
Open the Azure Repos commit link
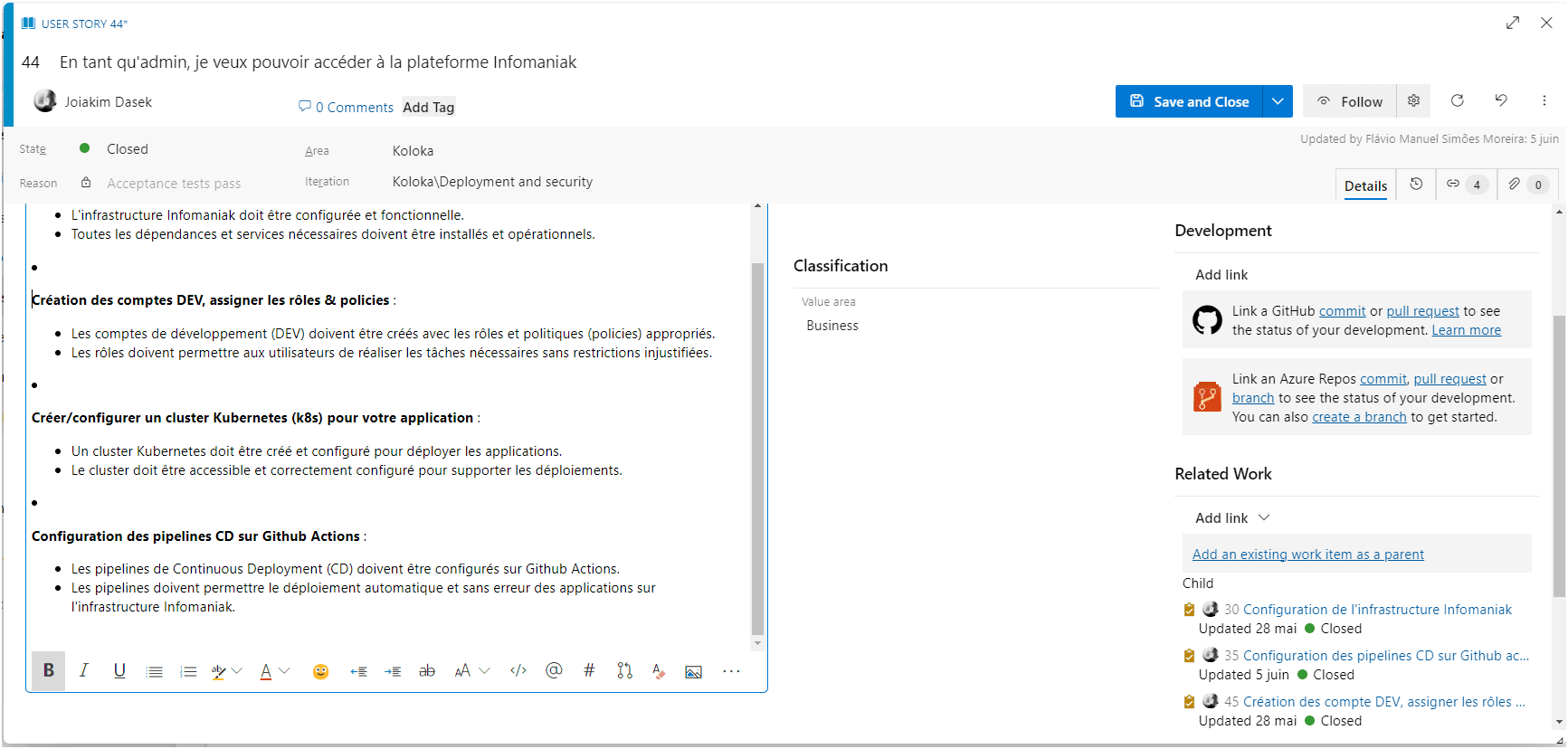tap(1383, 379)
